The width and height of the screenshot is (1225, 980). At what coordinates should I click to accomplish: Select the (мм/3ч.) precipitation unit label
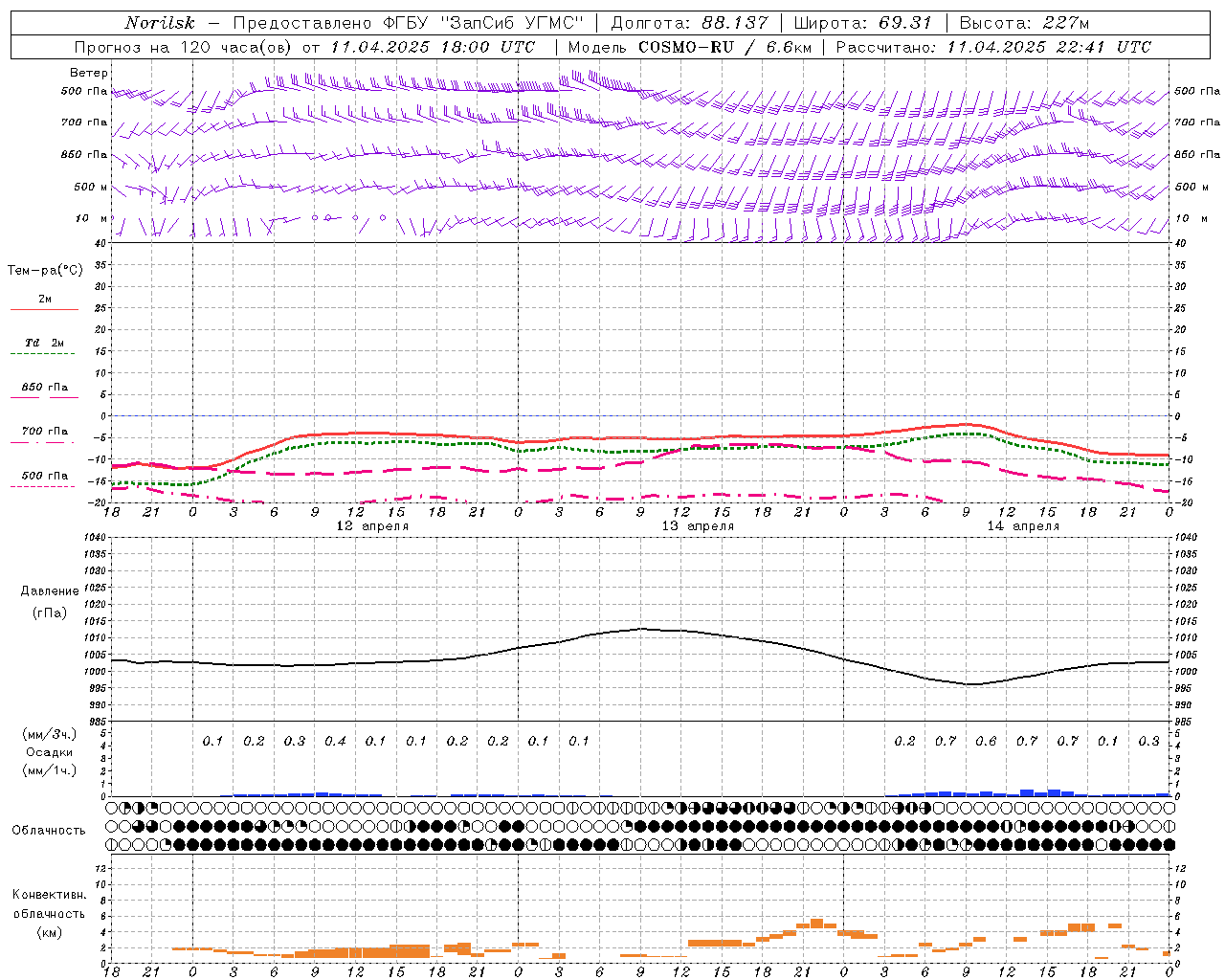[x=50, y=734]
